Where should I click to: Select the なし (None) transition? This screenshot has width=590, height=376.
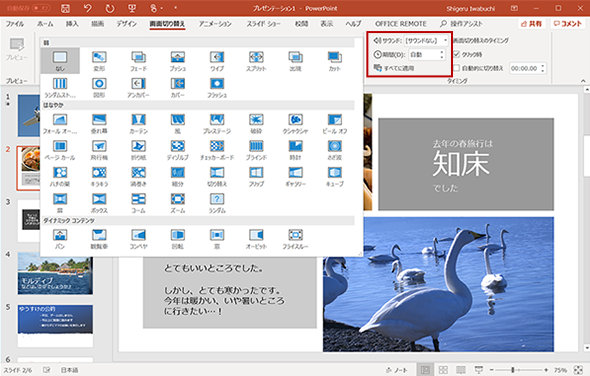60,61
